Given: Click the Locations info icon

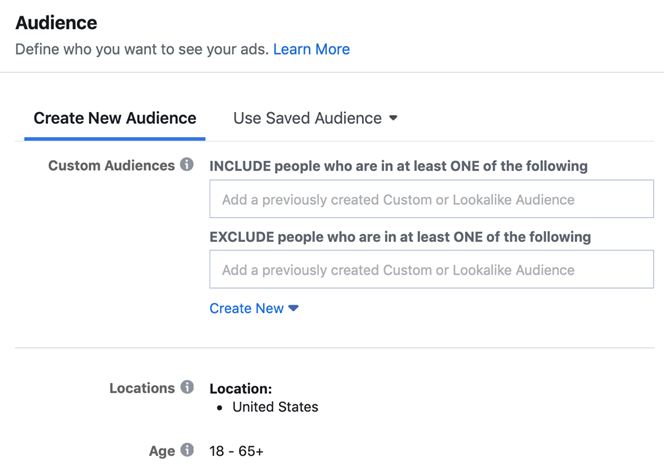Looking at the screenshot, I should pyautogui.click(x=187, y=387).
